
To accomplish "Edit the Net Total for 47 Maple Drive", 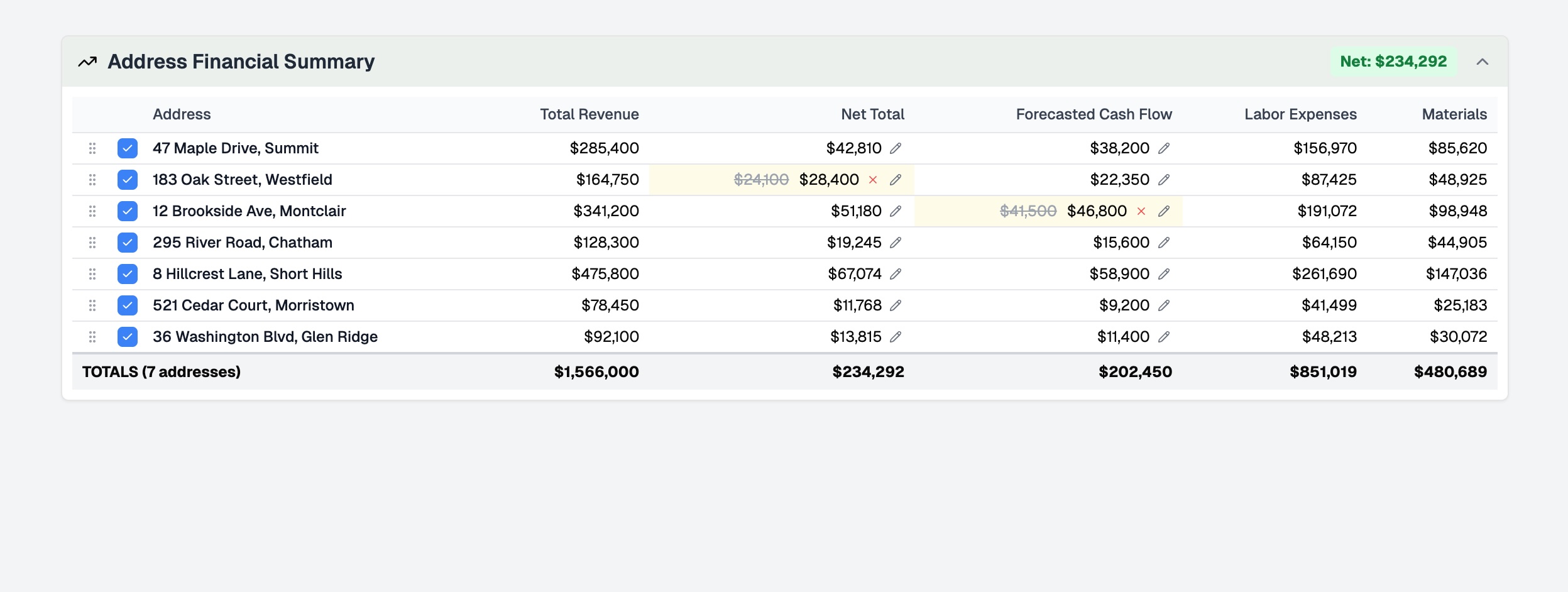I will coord(897,148).
